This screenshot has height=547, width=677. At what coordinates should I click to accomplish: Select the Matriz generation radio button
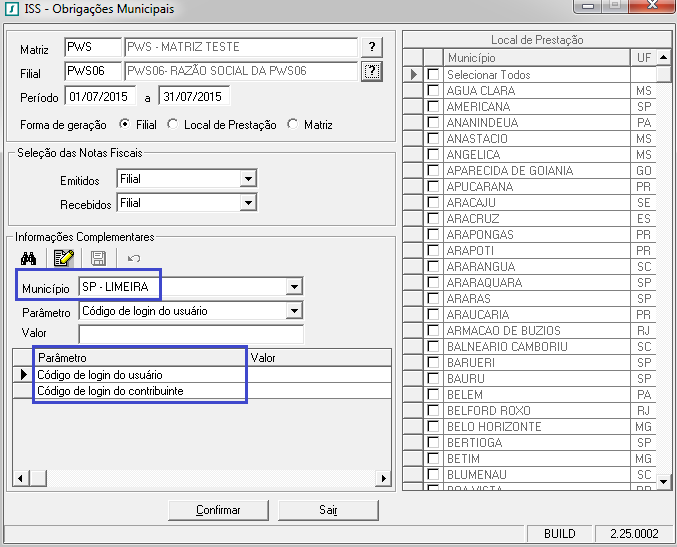click(x=293, y=124)
